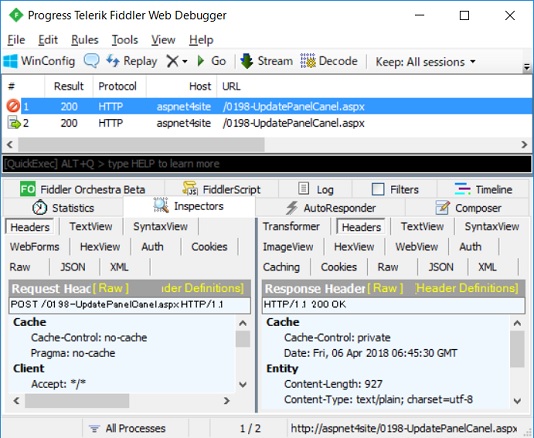This screenshot has height=438, width=534.
Task: Open the Keep: All sessions dropdown
Action: click(x=425, y=62)
